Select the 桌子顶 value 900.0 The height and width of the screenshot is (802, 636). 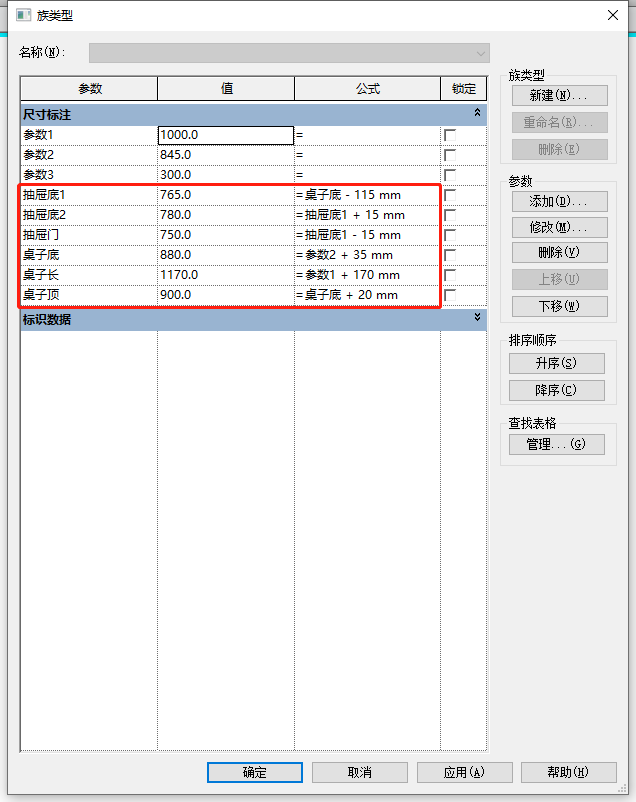226,295
